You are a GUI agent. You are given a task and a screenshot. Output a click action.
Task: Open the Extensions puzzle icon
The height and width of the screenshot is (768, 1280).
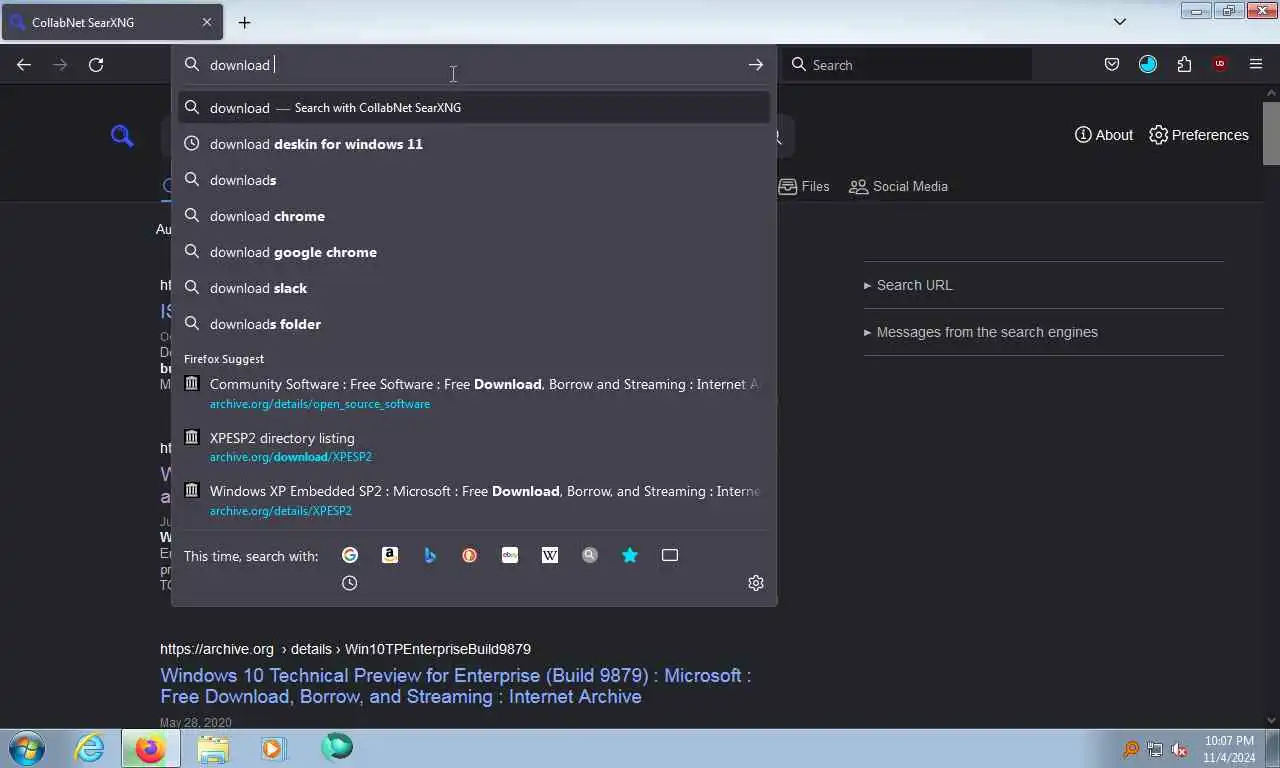click(1184, 65)
